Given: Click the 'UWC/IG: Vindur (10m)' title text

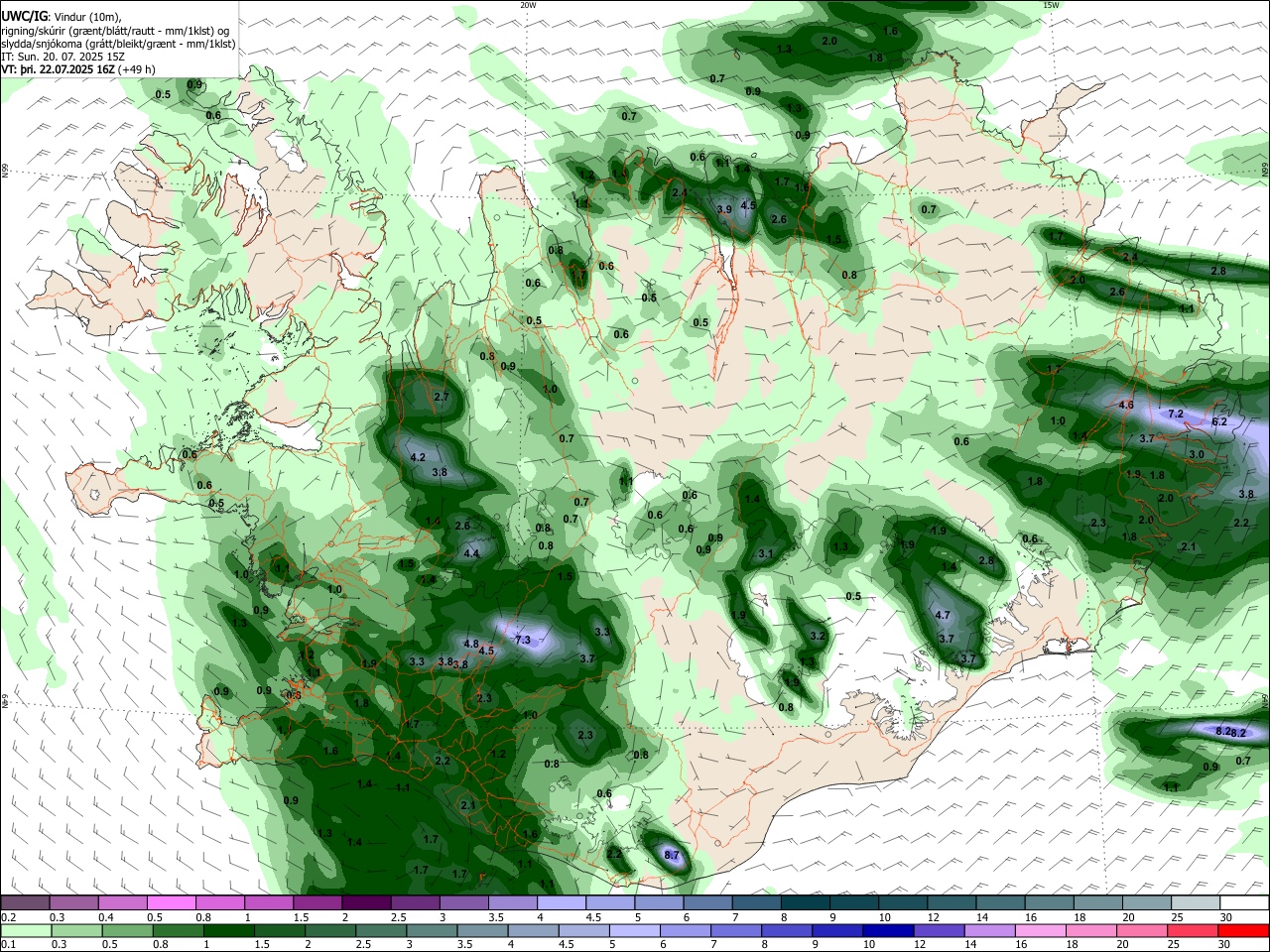Looking at the screenshot, I should (x=62, y=17).
